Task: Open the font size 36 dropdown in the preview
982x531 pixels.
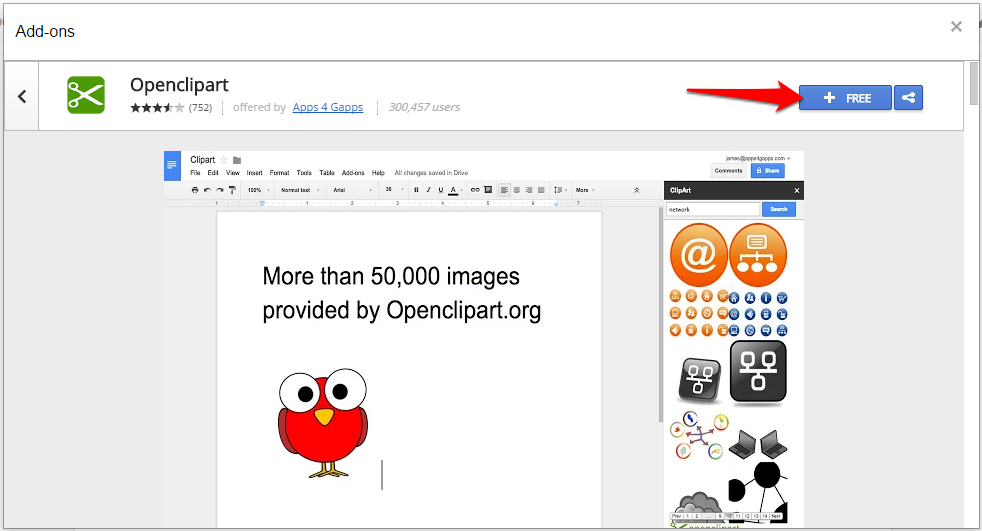Action: pos(393,190)
